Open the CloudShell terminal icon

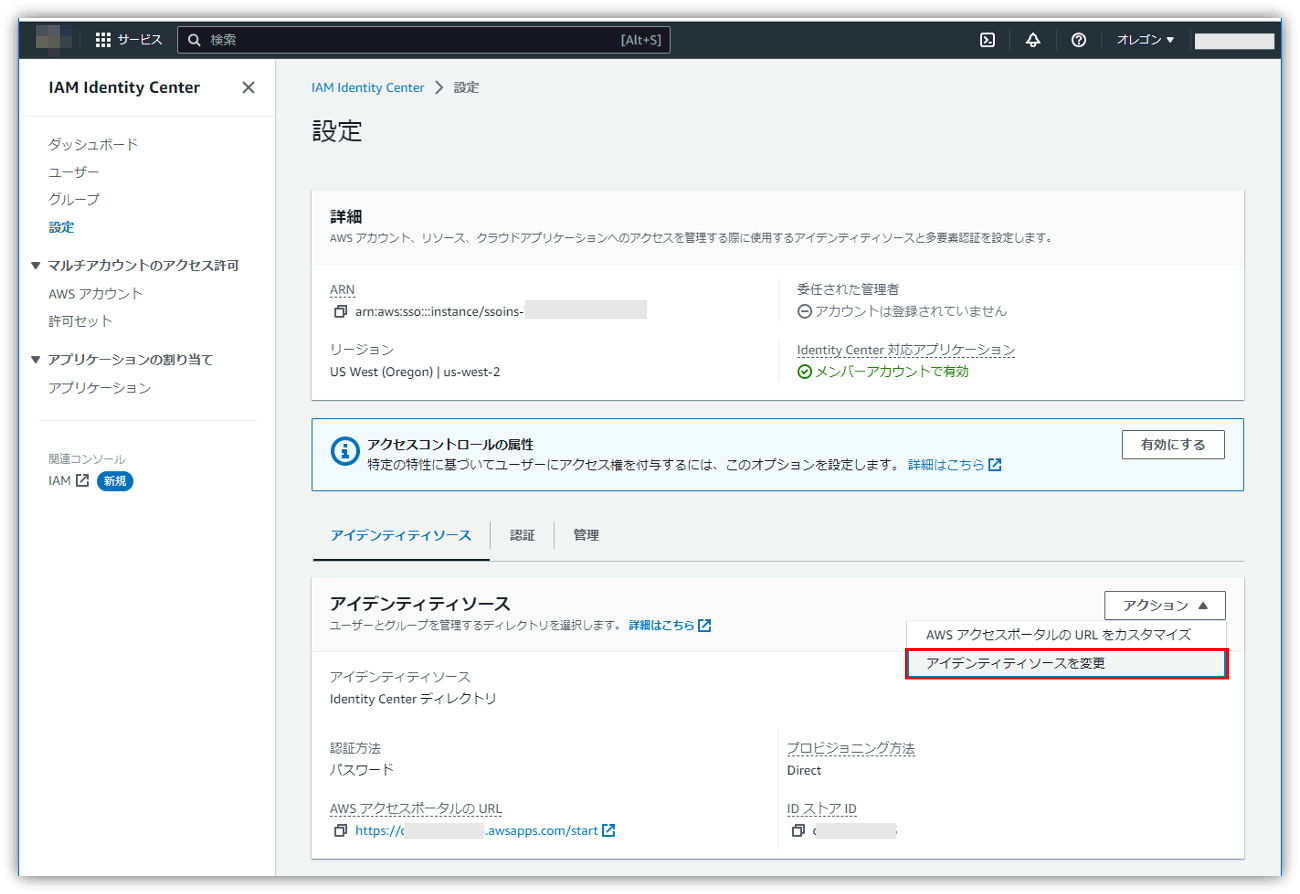tap(987, 40)
